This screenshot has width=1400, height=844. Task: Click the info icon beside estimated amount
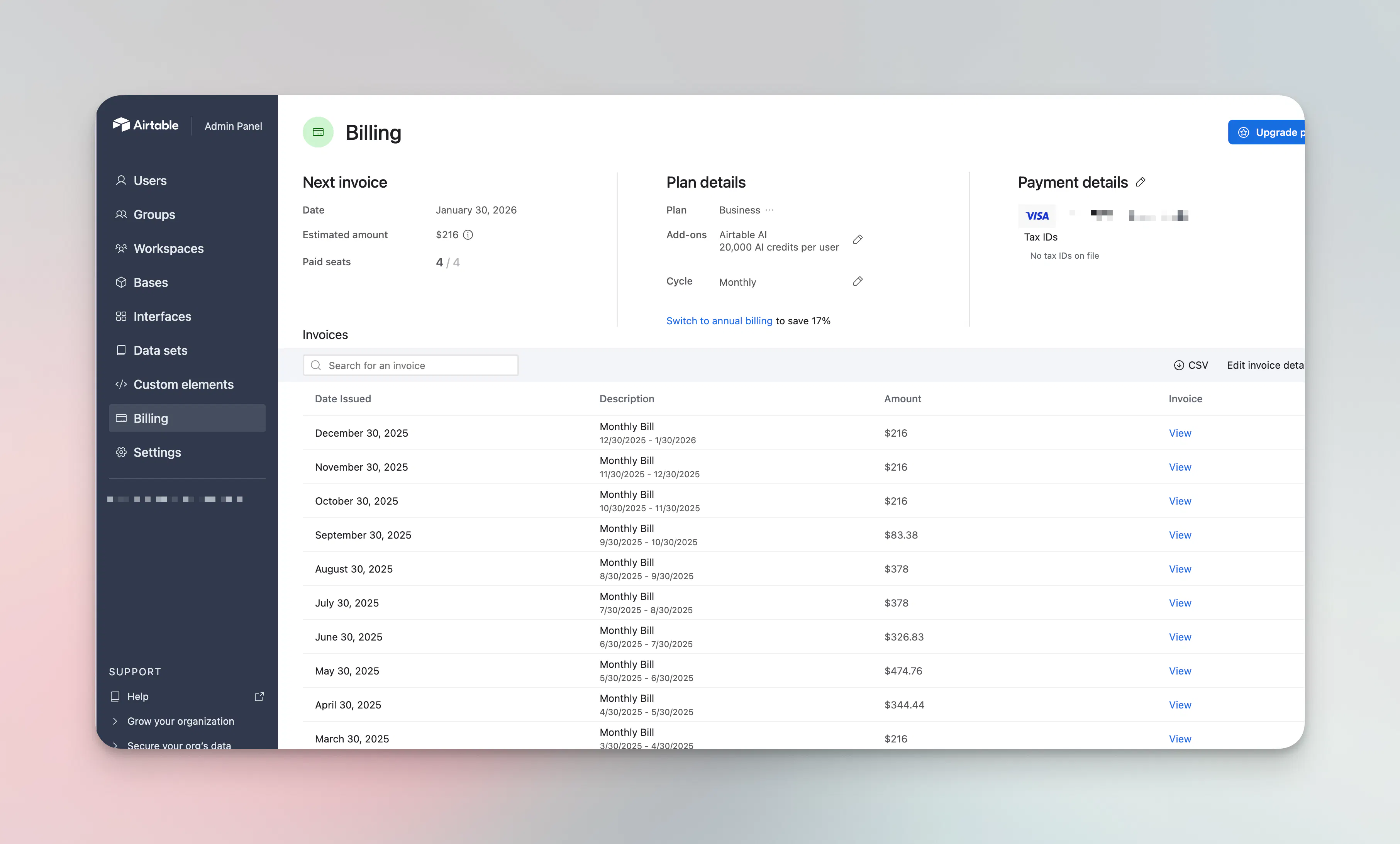pos(468,235)
